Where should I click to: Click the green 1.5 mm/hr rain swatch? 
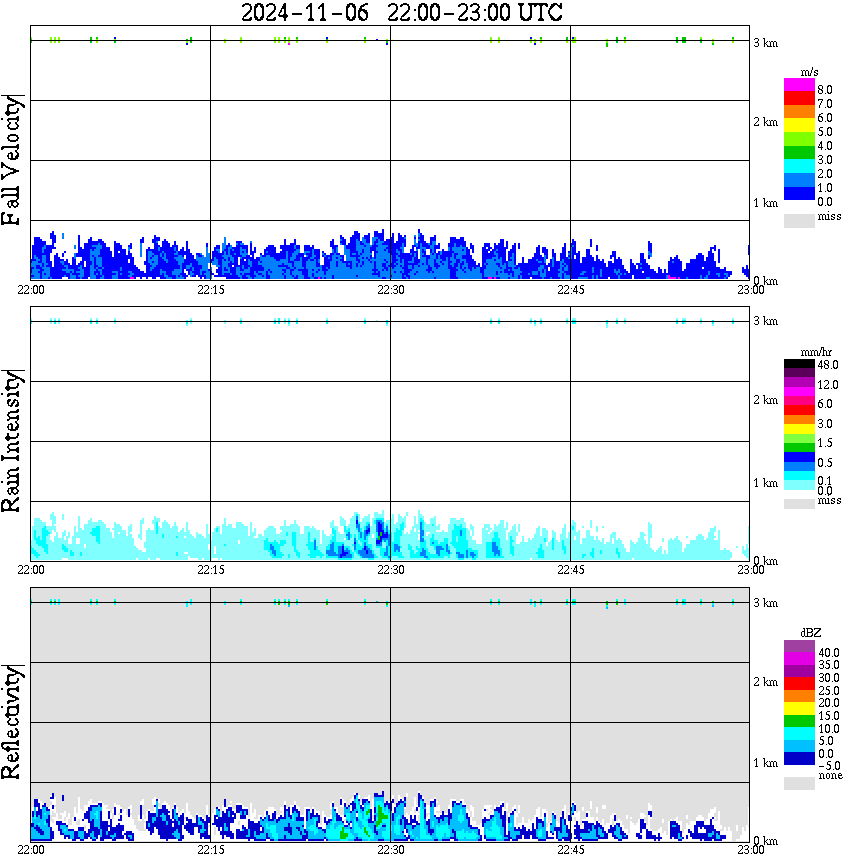point(799,447)
